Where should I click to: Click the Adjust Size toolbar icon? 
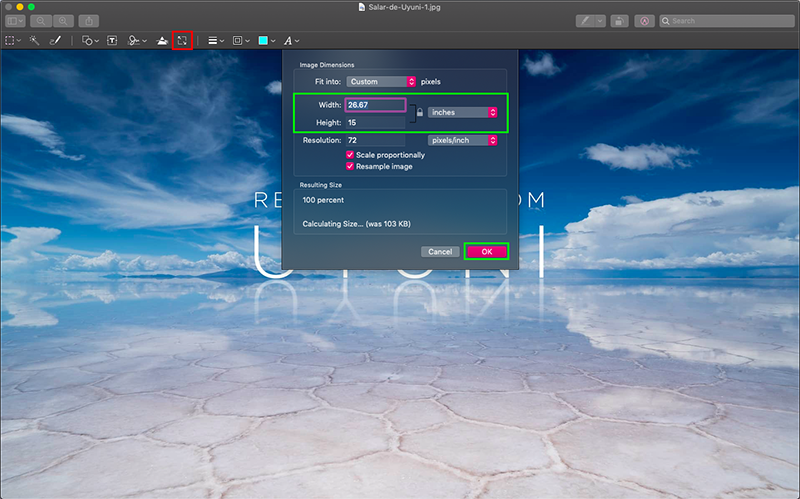(x=182, y=41)
